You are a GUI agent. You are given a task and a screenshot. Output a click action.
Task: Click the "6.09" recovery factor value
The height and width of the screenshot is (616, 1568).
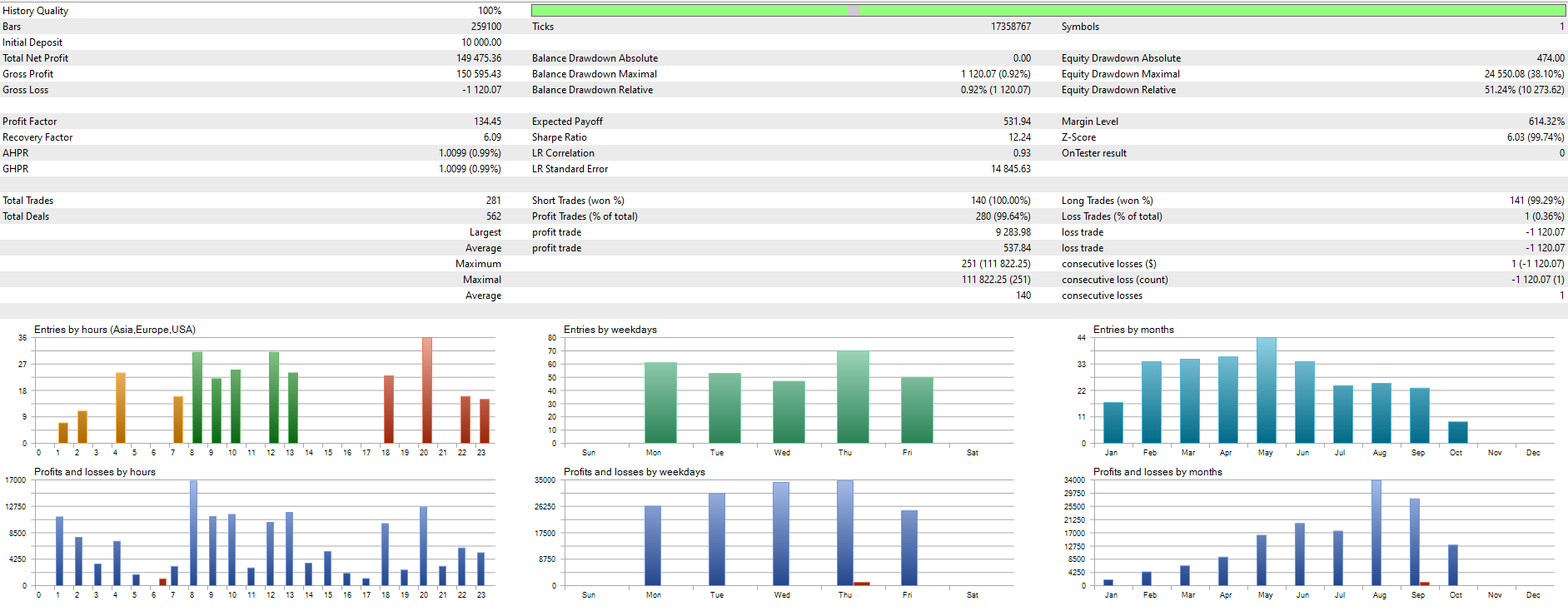point(492,137)
